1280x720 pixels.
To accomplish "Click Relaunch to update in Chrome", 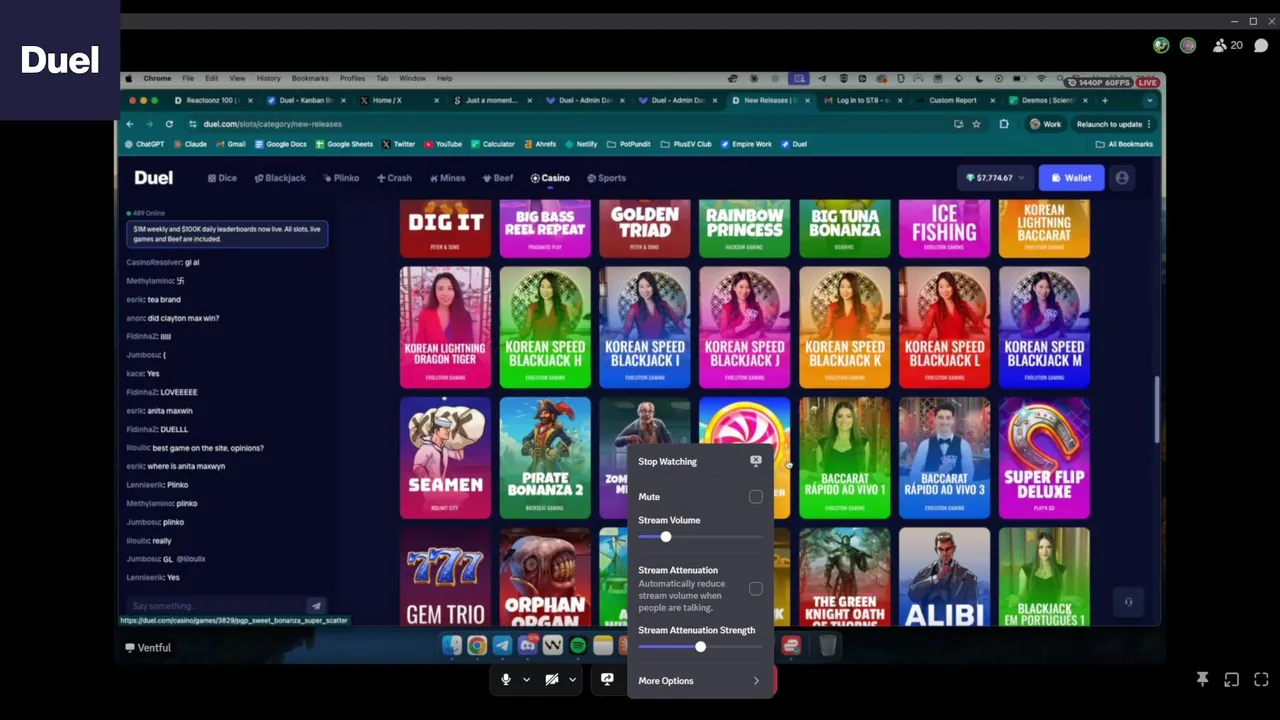I will pyautogui.click(x=1114, y=124).
